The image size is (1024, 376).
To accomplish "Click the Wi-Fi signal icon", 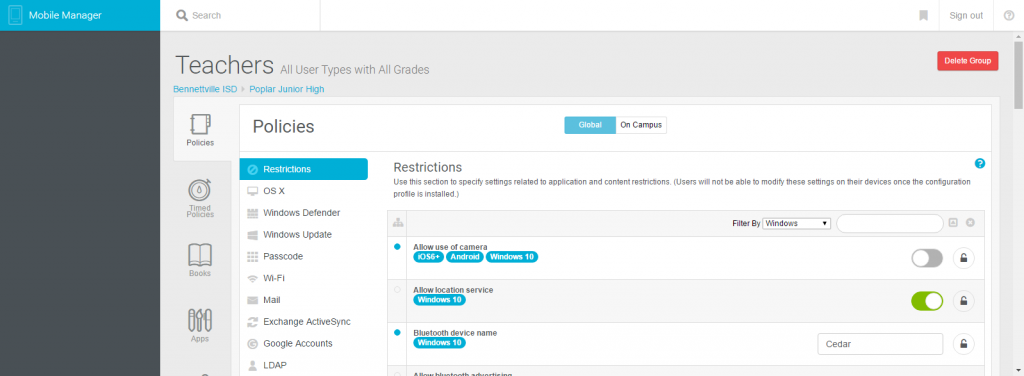I will tap(252, 278).
